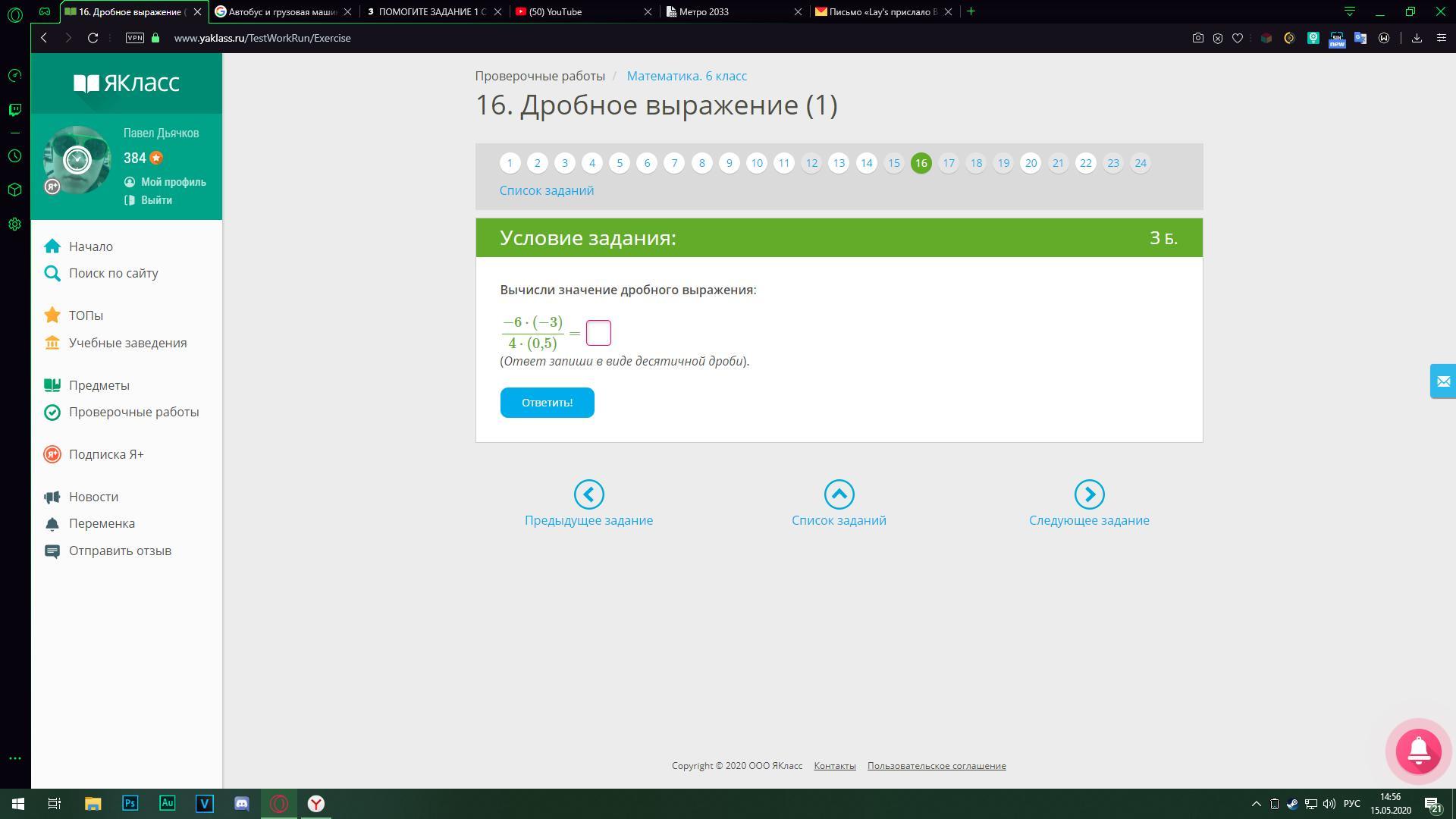Open the mail envelope side tab
The width and height of the screenshot is (1456, 819).
click(1442, 381)
